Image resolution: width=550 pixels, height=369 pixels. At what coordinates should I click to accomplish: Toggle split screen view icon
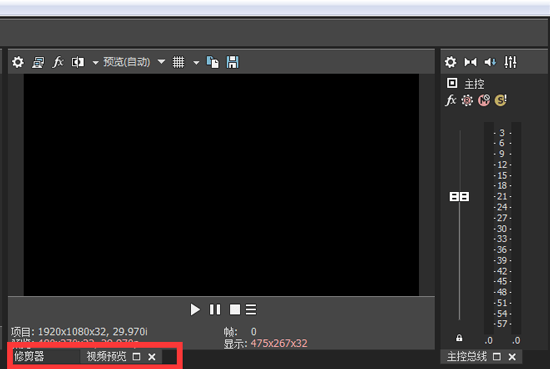(78, 62)
